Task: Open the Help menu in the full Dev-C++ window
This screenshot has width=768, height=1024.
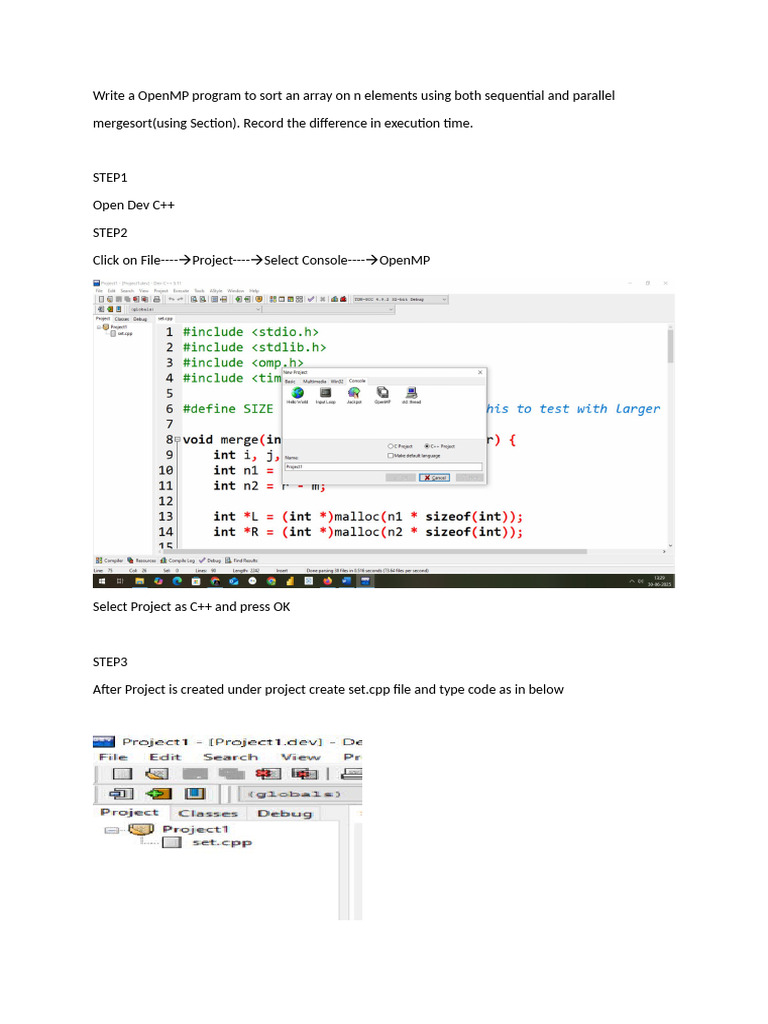Action: click(x=254, y=291)
